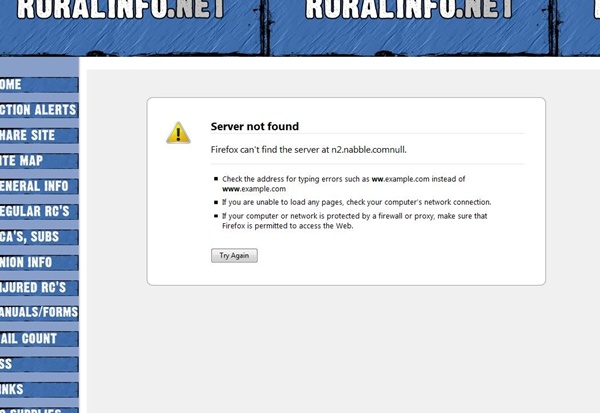Open Regular RC's from sidebar
Image resolution: width=600 pixels, height=413 pixels.
pos(36,211)
